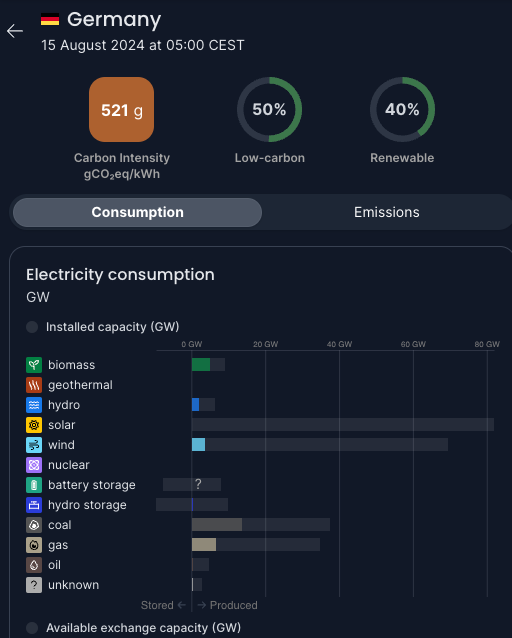Go back with the left arrow
The image size is (512, 638).
(x=15, y=31)
